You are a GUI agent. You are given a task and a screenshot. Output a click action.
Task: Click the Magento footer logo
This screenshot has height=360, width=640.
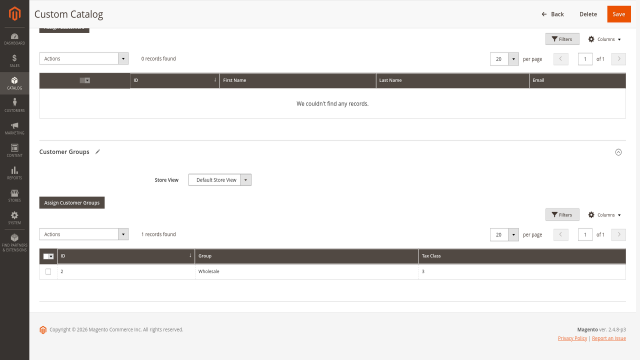(43, 330)
